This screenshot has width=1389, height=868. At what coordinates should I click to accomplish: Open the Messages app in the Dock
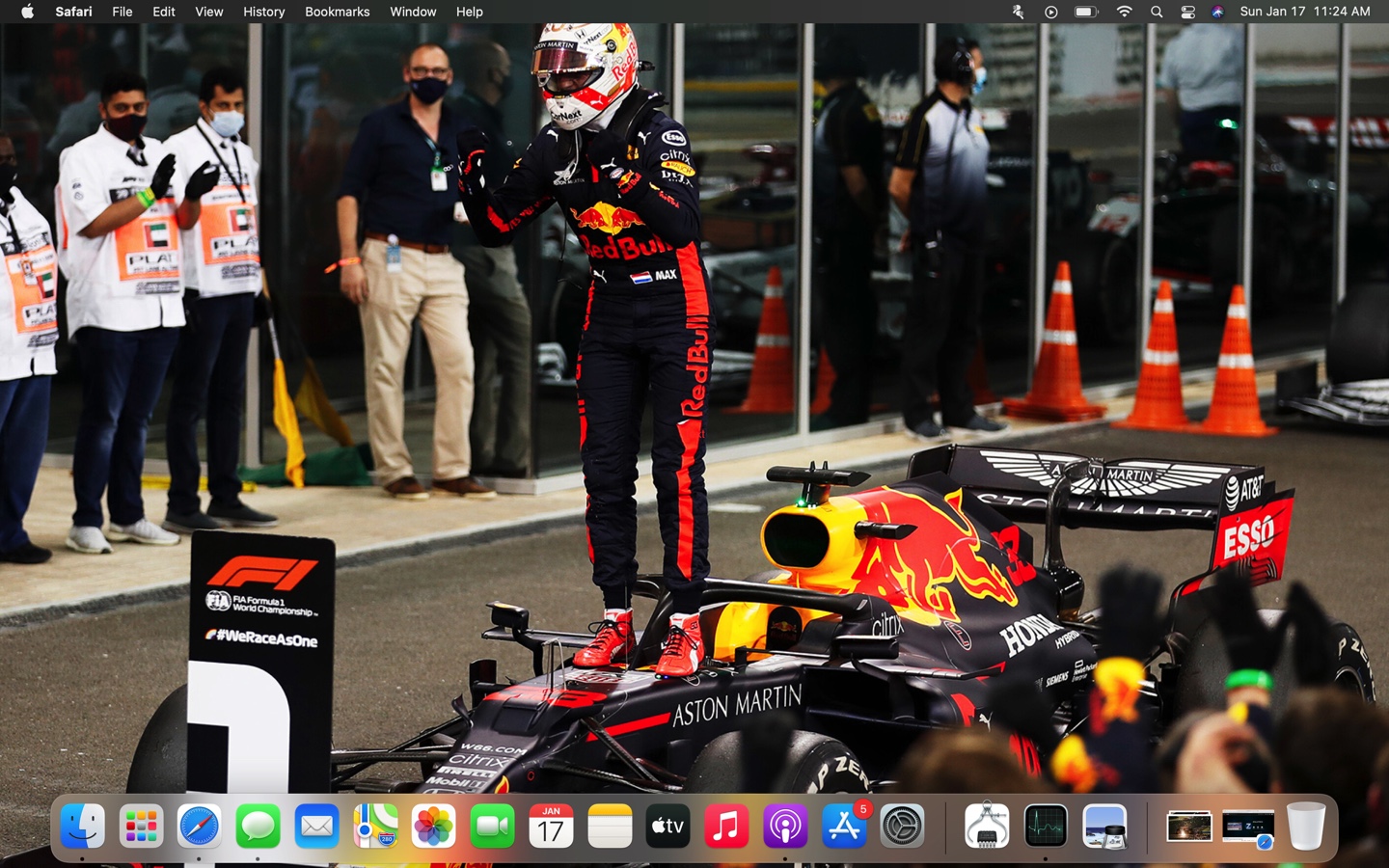pyautogui.click(x=259, y=827)
